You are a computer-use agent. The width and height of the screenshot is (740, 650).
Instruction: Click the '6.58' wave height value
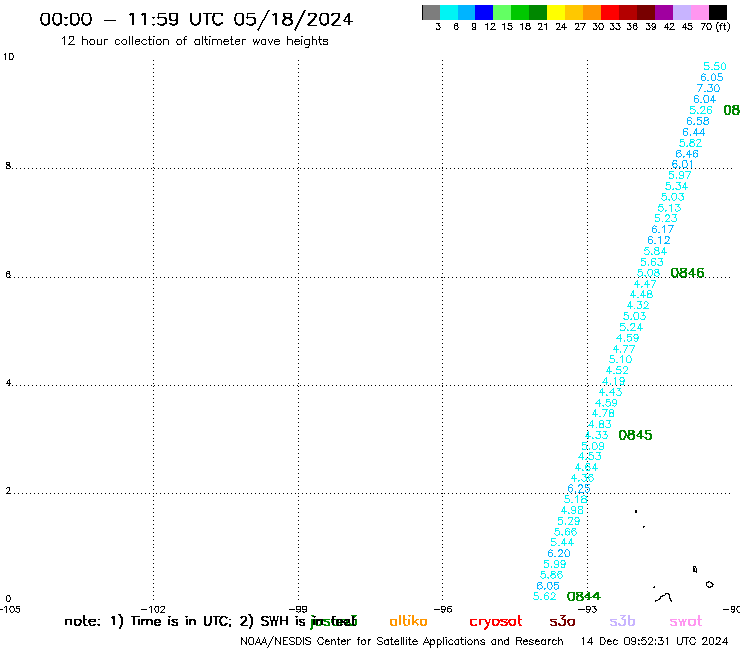[698, 121]
